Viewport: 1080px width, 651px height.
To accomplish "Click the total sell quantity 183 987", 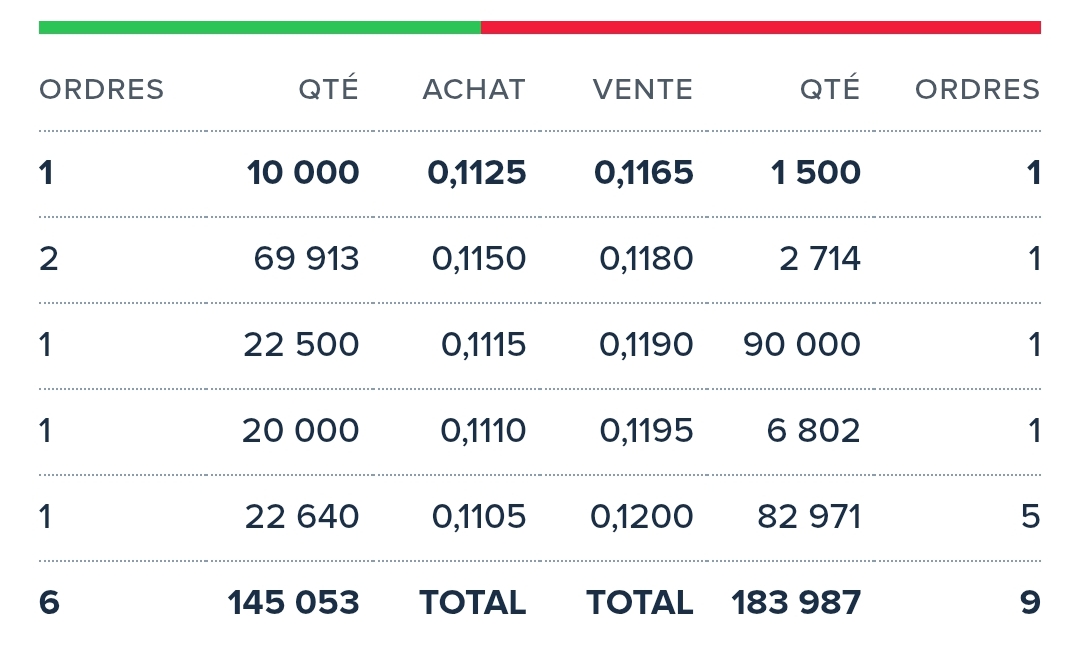I will 796,603.
